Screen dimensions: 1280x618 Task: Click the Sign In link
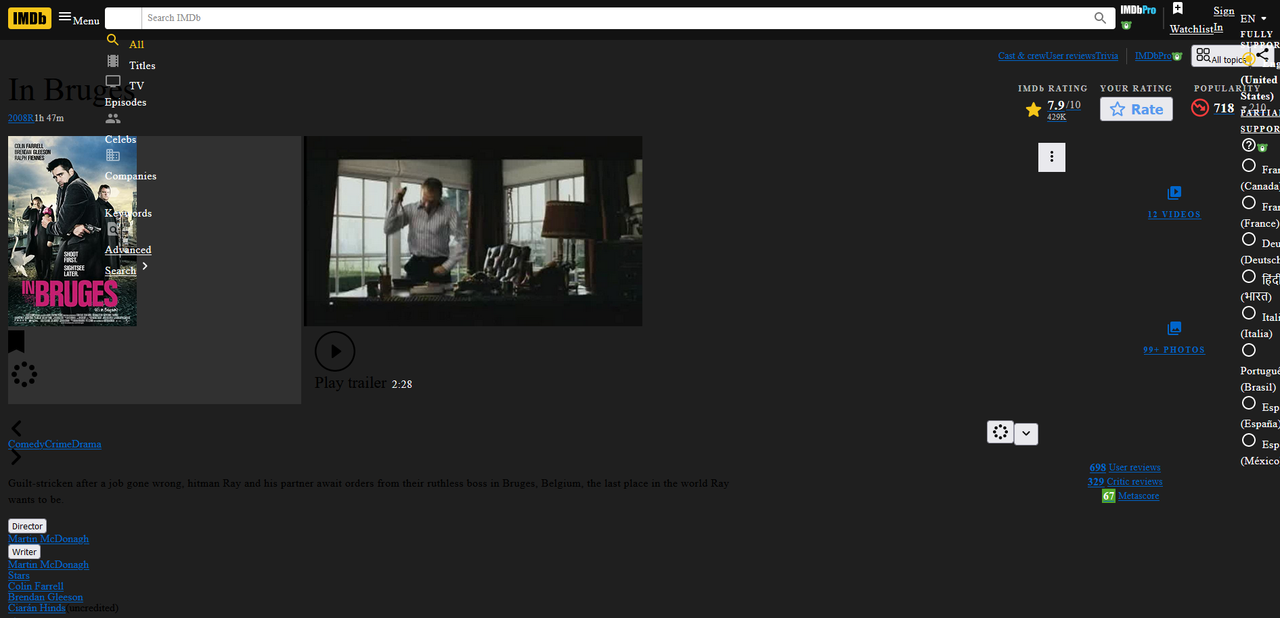(x=1224, y=19)
